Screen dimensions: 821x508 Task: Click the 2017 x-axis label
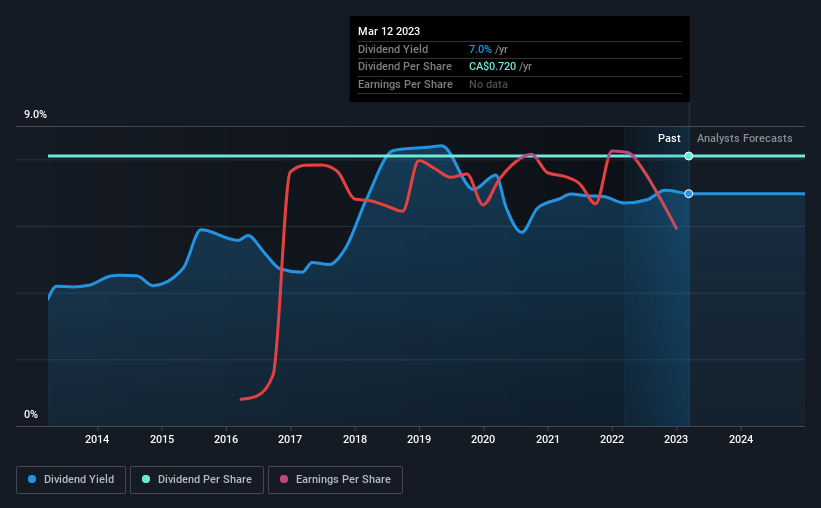290,439
